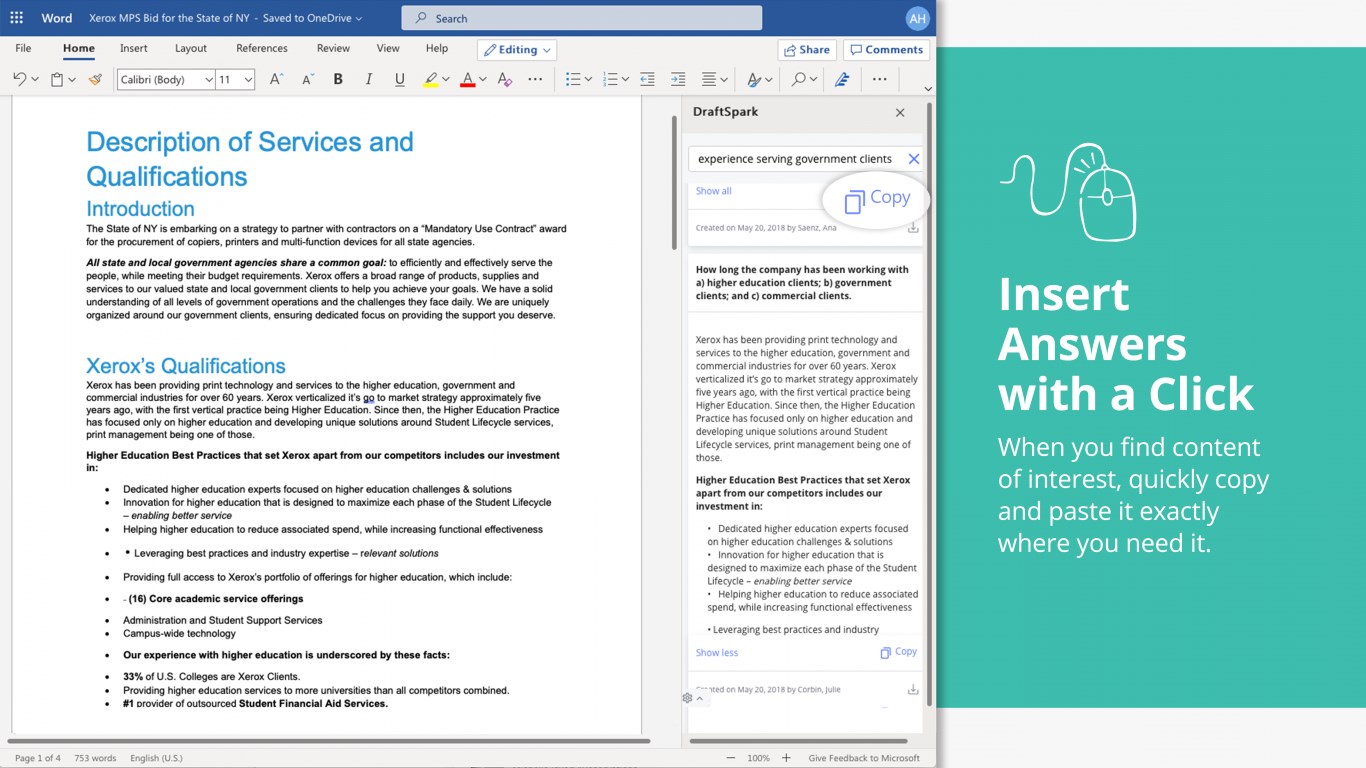
Task: Zoom out with the minus button
Action: pyautogui.click(x=730, y=758)
